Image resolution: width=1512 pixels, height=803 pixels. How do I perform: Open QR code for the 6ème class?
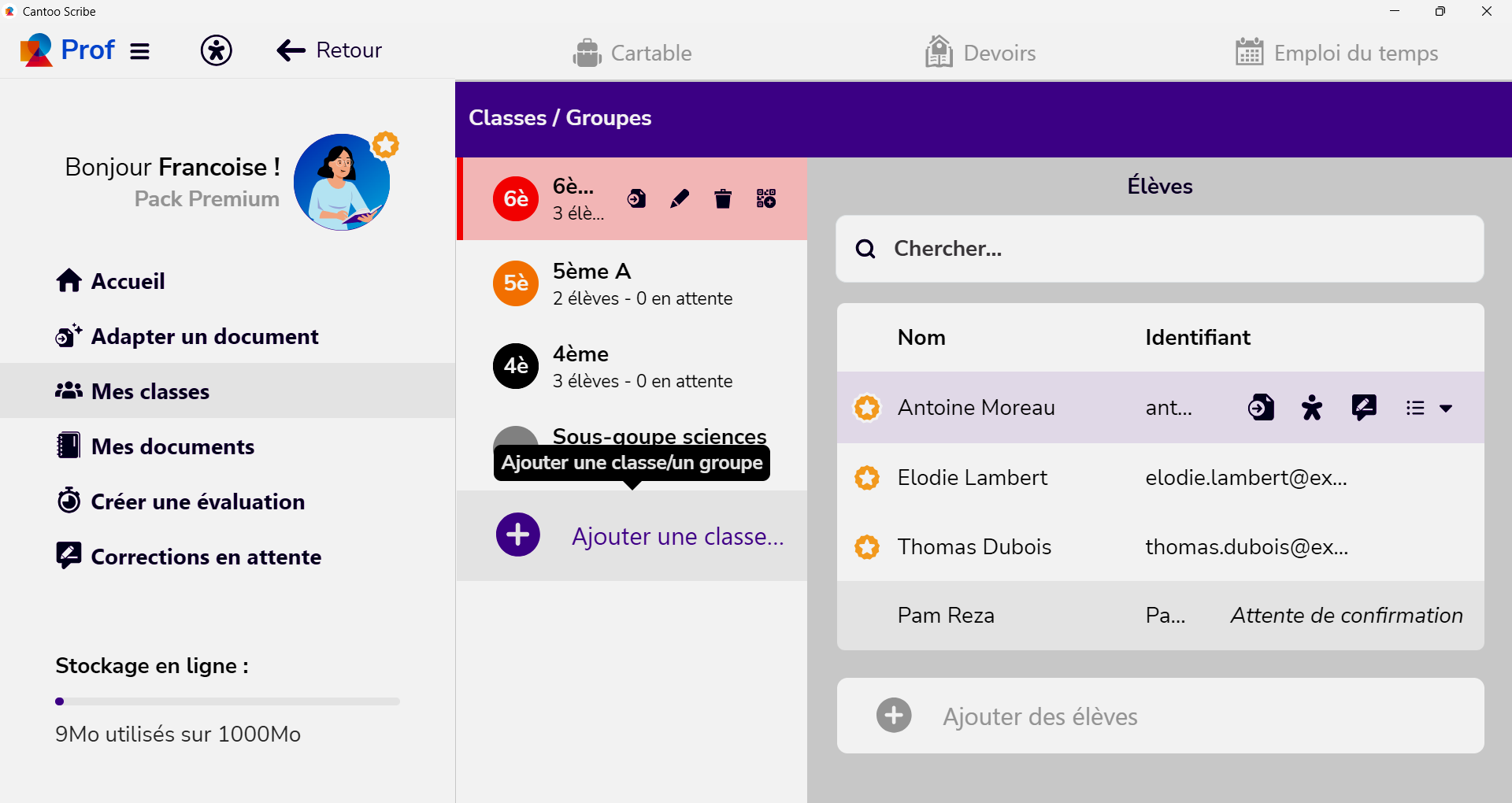(766, 199)
